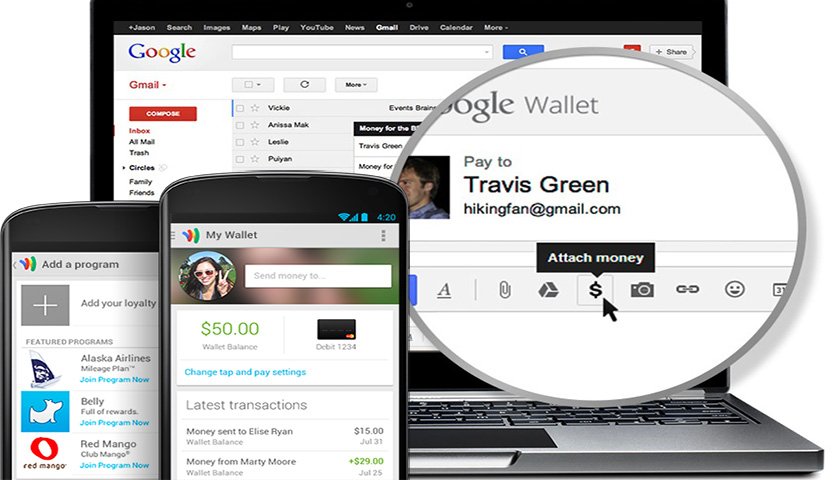
Task: Star the Puiyan email
Action: (255, 159)
